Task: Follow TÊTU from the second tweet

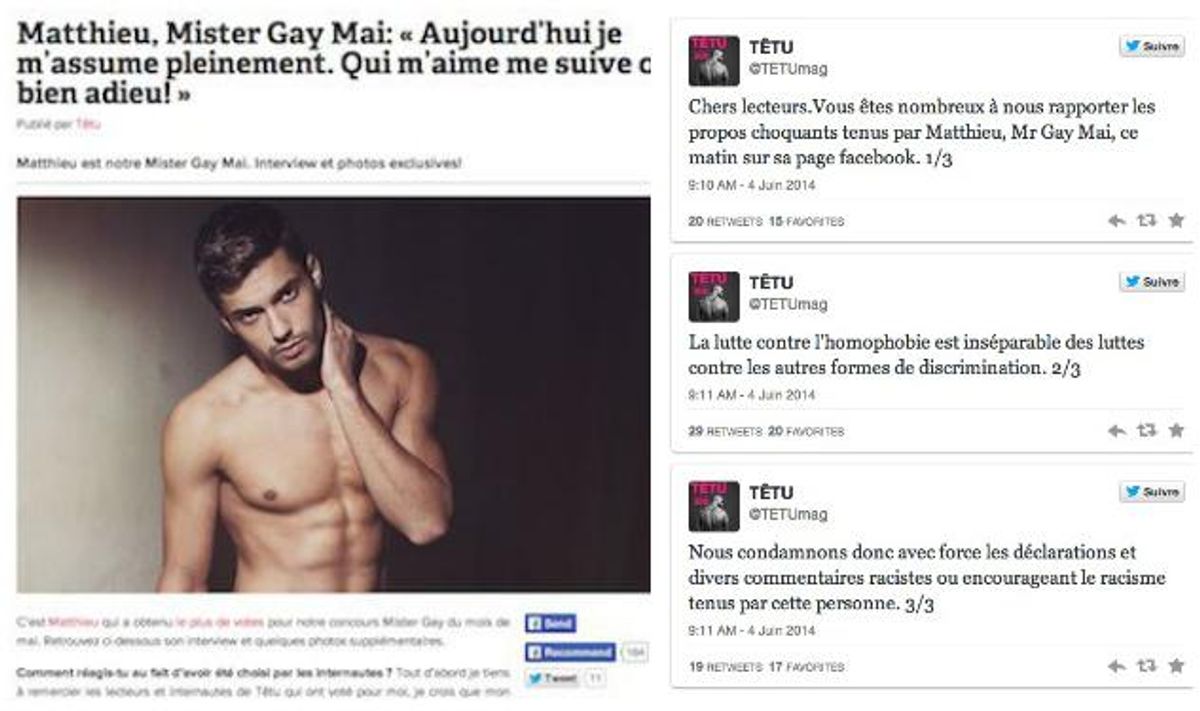Action: pyautogui.click(x=1152, y=282)
